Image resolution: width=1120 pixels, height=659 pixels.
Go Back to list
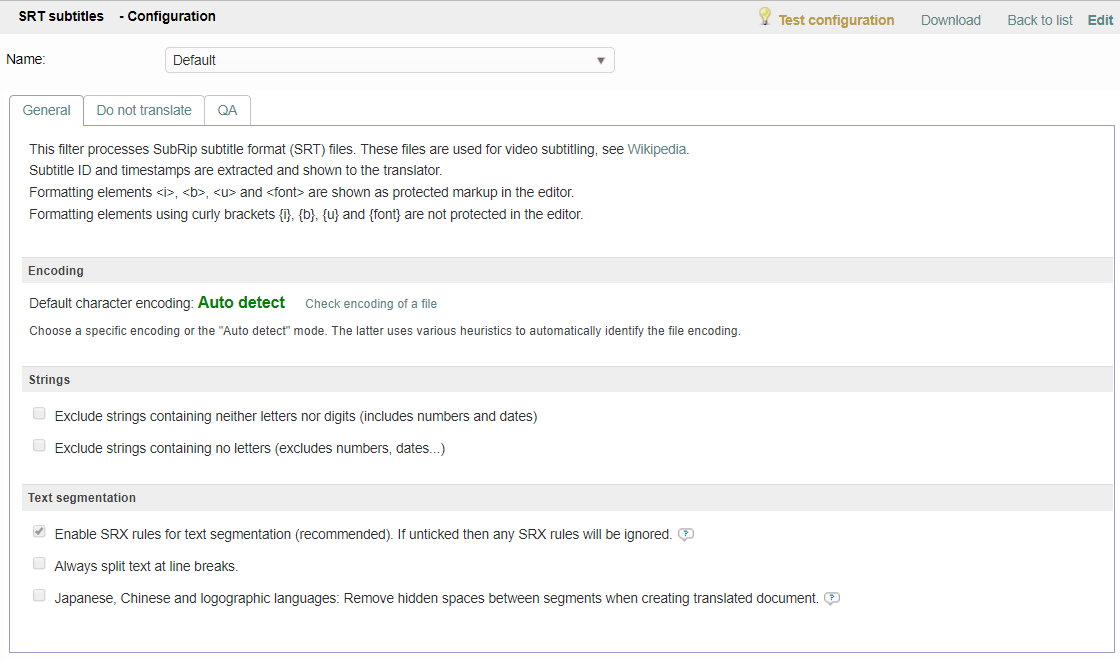coord(1039,20)
